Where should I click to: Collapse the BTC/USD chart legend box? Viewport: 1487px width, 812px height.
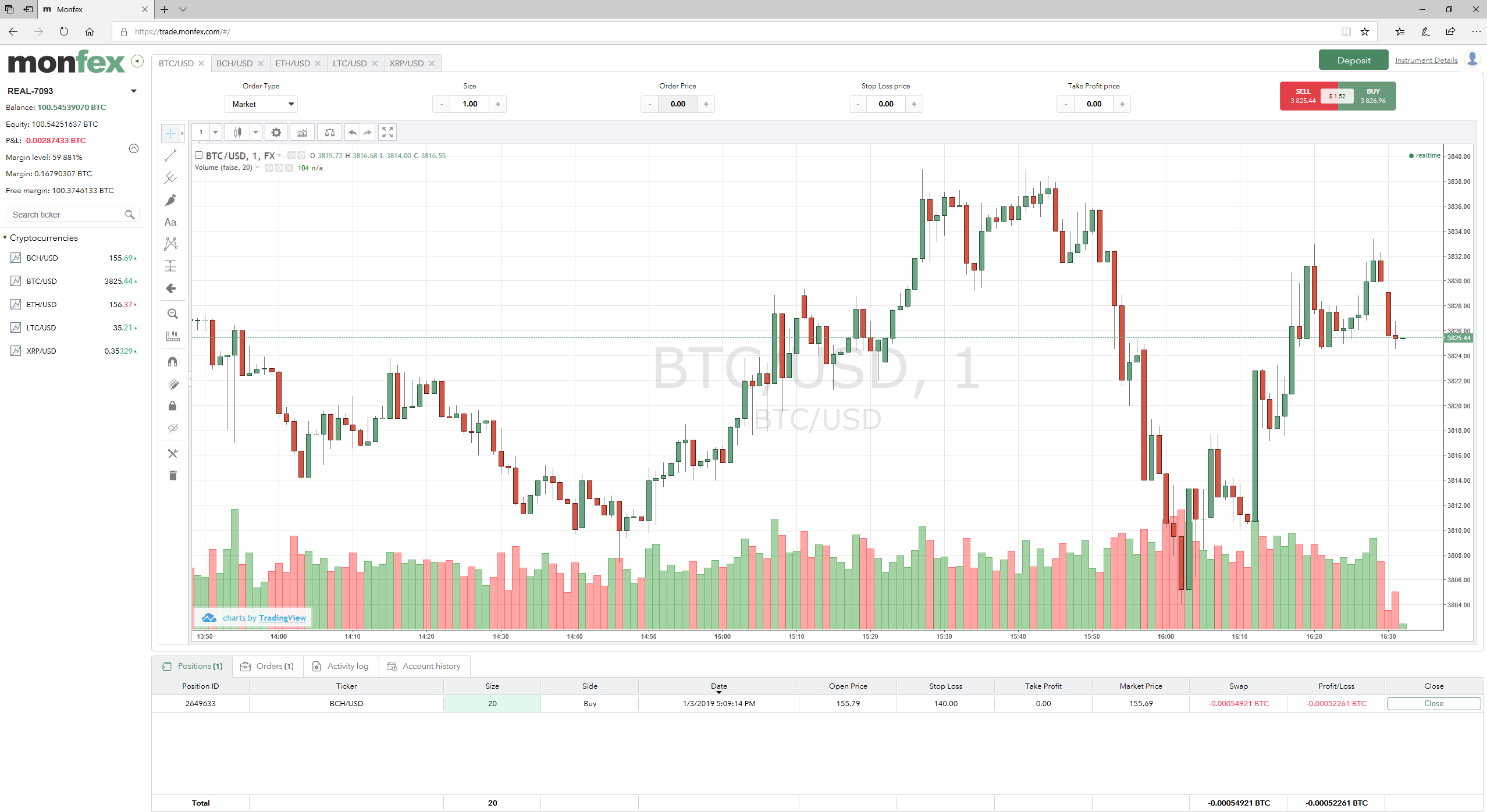point(198,155)
